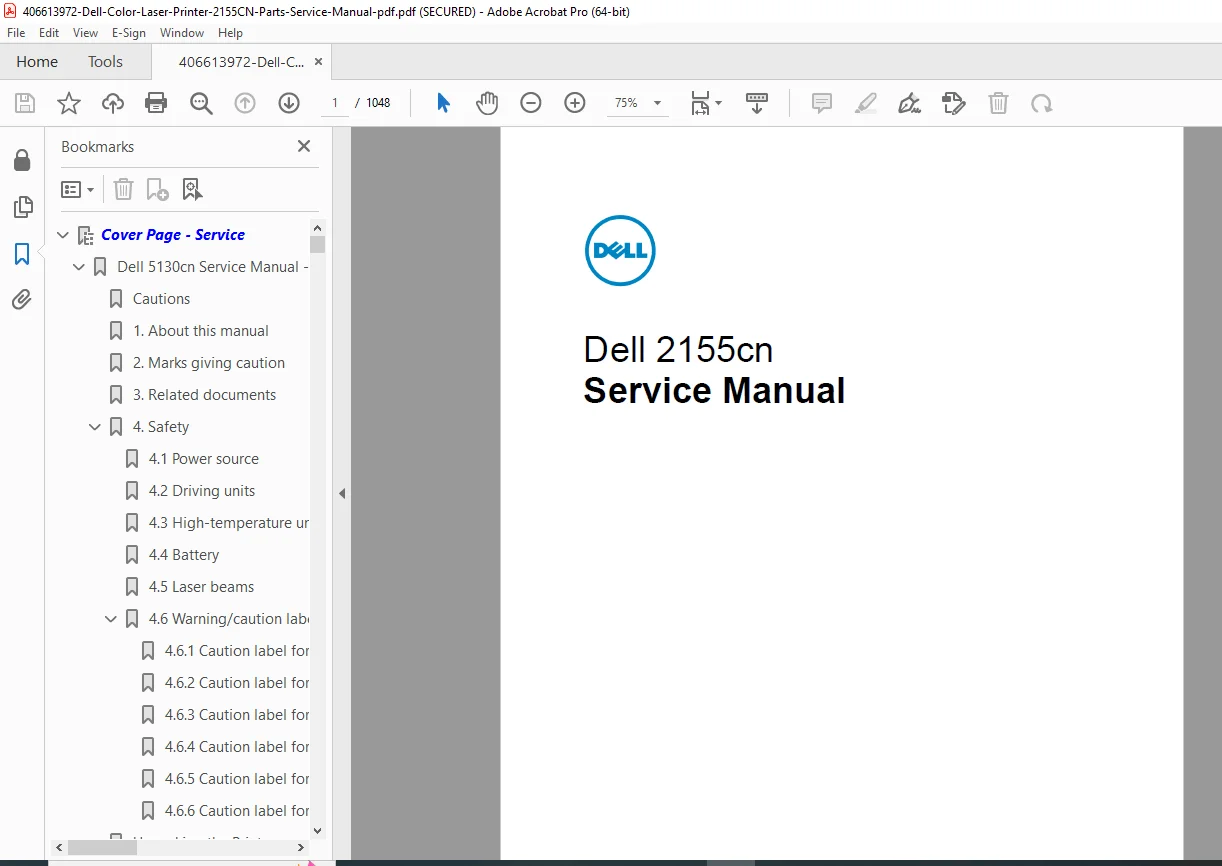
Task: Select 3. Related documents bookmark
Action: point(204,395)
